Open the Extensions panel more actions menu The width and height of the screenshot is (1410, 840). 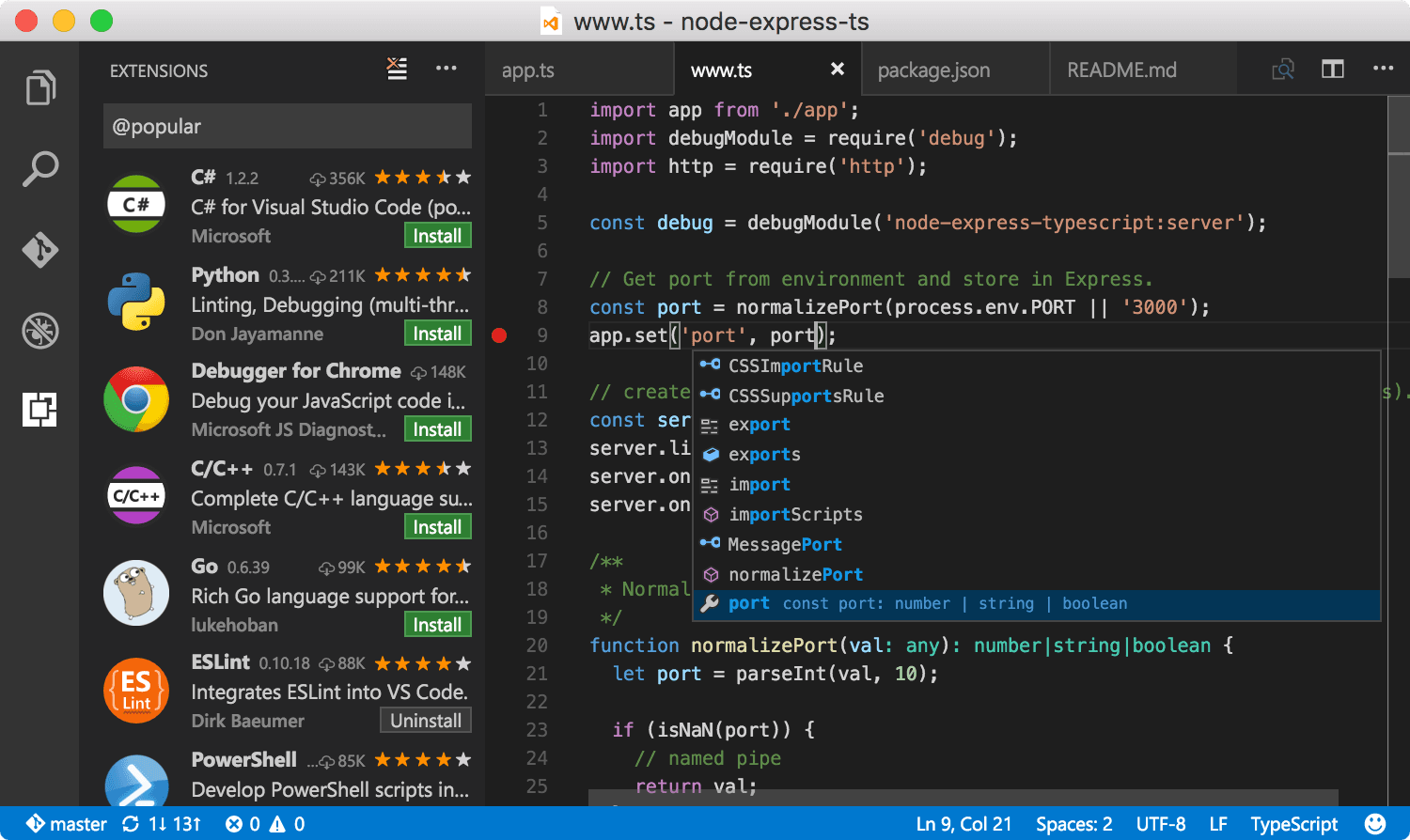coord(446,69)
